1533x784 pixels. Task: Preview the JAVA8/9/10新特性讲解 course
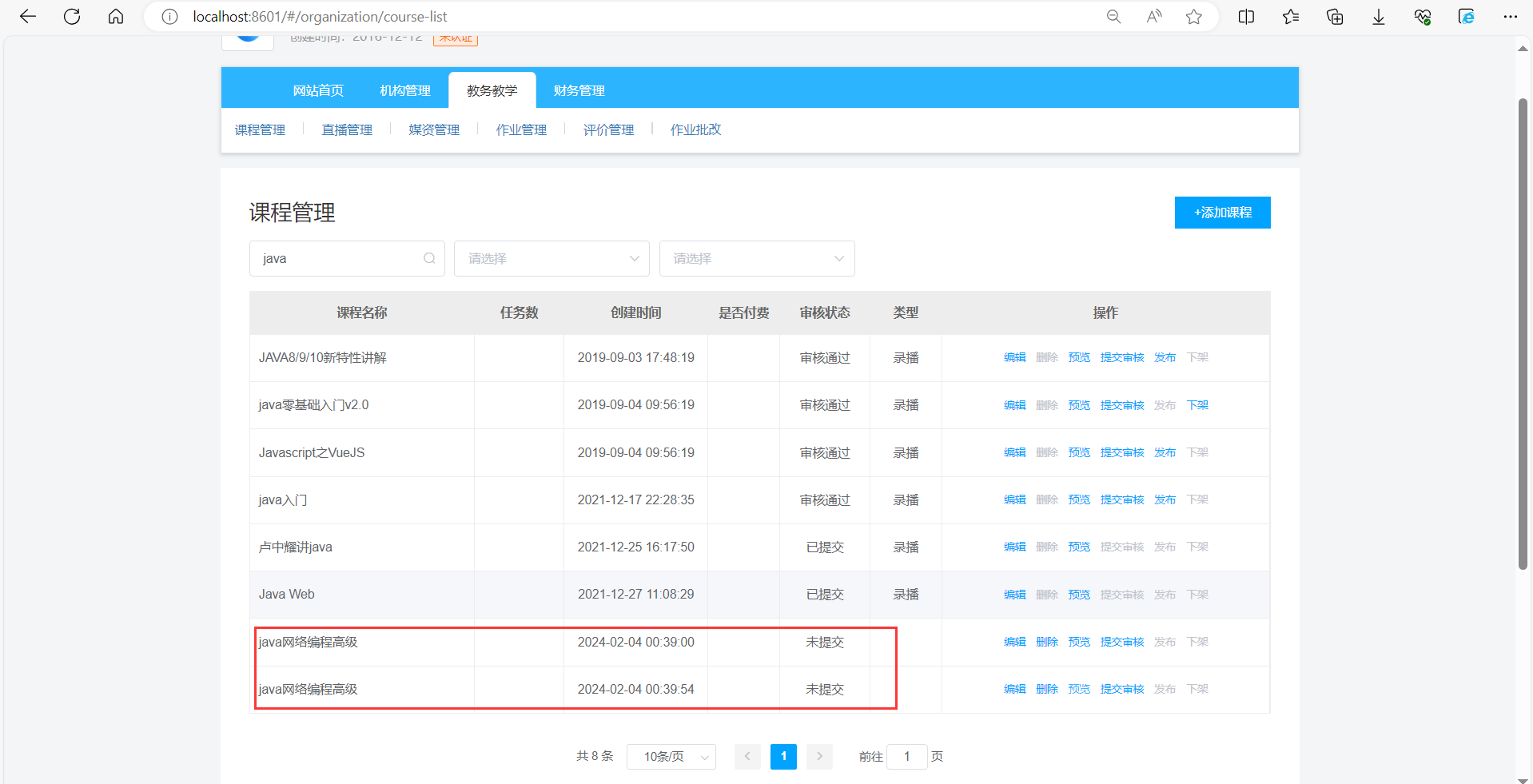(1079, 357)
